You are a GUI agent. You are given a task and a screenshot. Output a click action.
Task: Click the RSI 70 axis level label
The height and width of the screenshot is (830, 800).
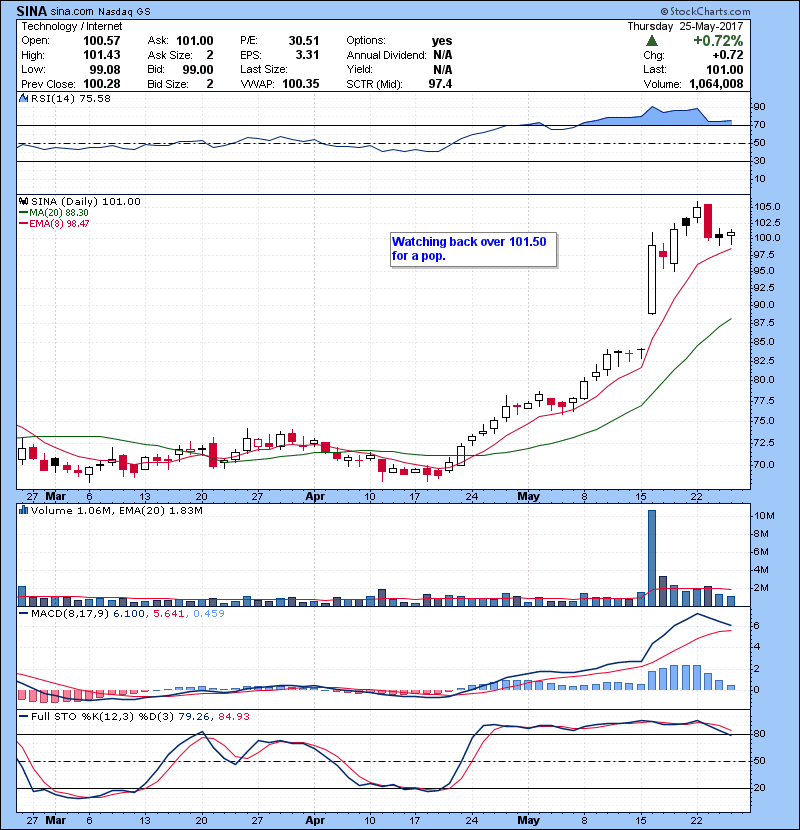(x=759, y=125)
